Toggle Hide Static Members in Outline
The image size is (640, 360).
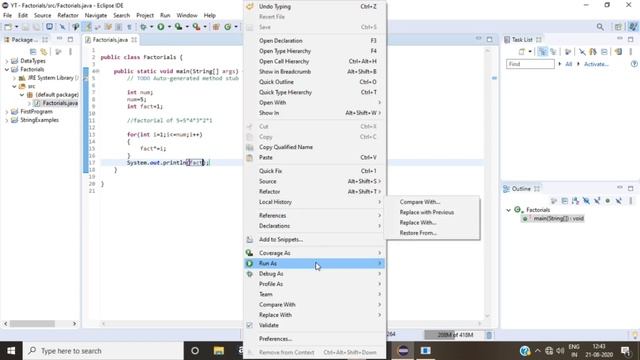point(597,201)
